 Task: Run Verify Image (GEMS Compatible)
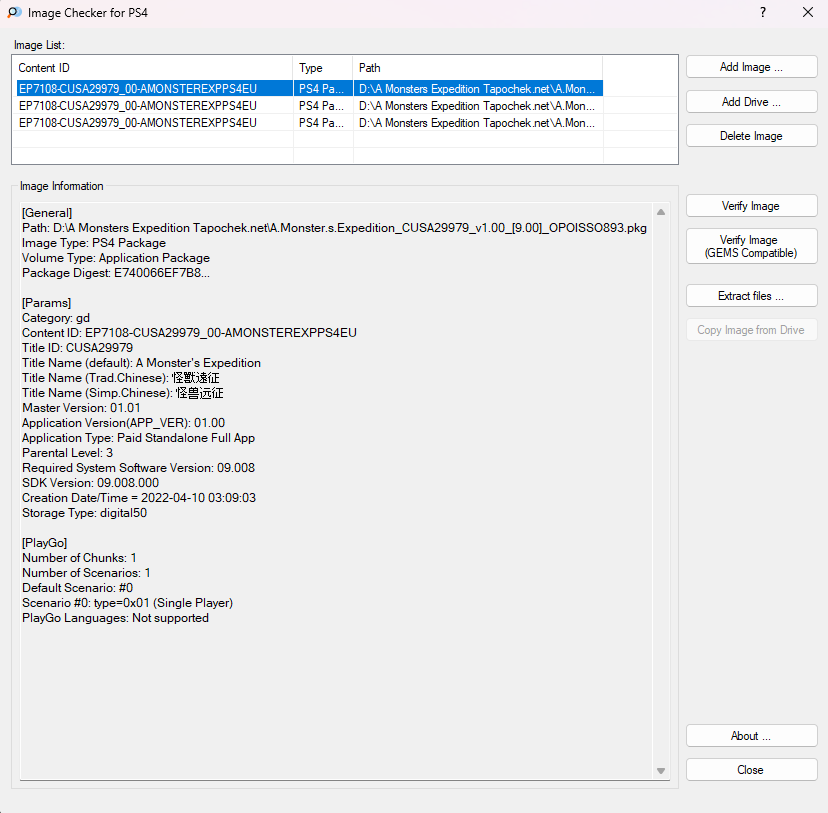(751, 246)
